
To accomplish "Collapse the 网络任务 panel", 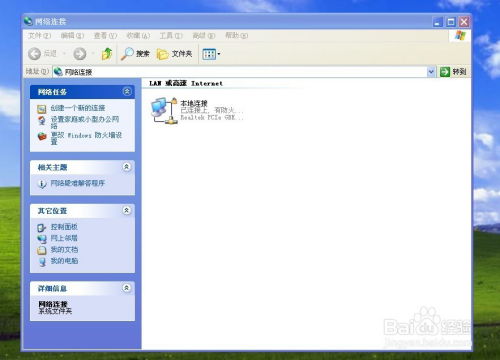I will (127, 91).
